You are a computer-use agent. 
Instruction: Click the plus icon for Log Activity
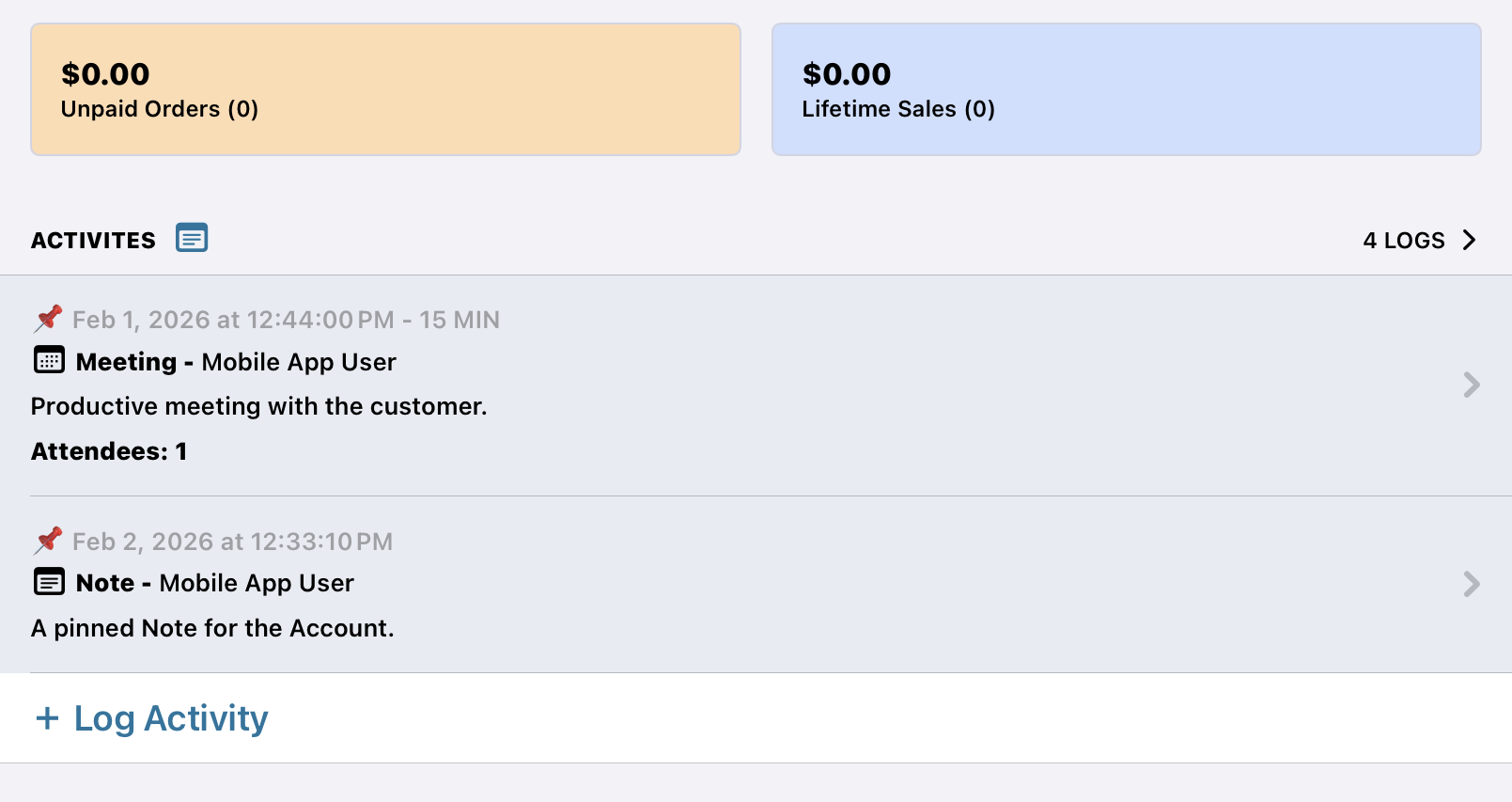coord(47,718)
